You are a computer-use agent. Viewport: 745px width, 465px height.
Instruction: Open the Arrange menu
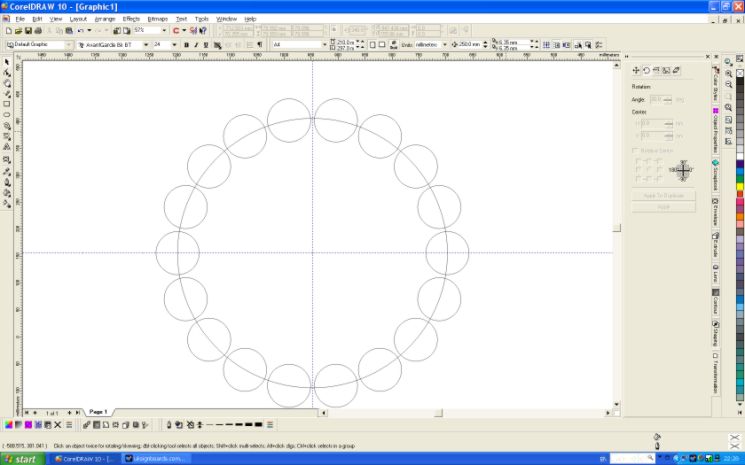click(105, 19)
